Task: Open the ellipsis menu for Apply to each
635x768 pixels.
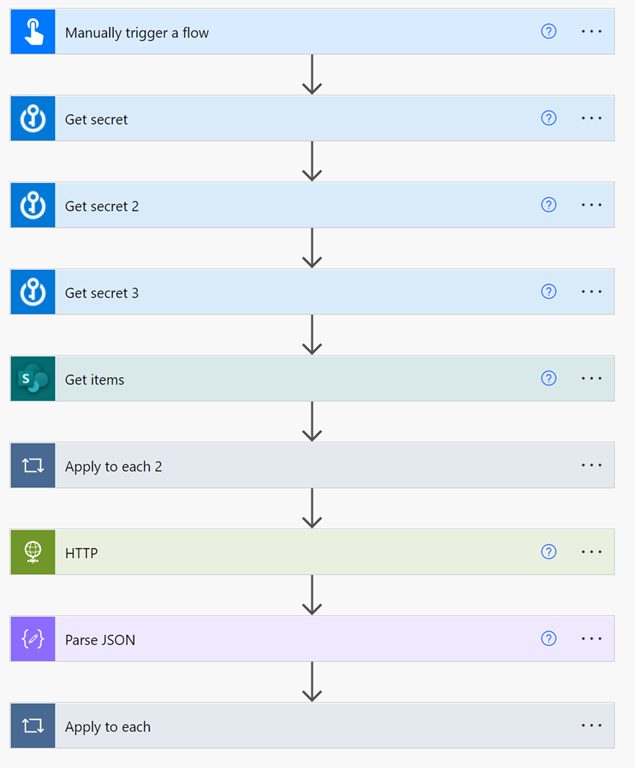Action: pyautogui.click(x=592, y=726)
